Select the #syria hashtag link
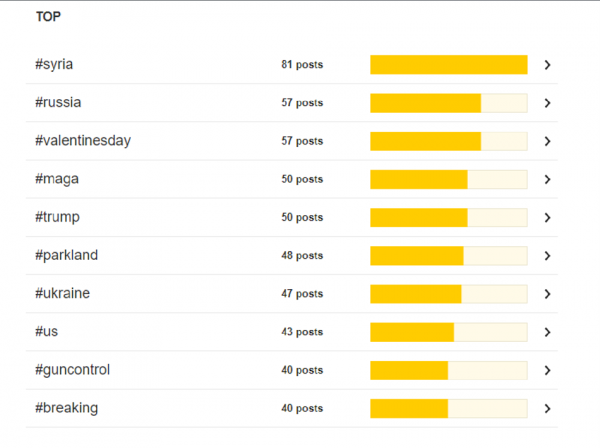Screen dimensions: 600x448 click(x=54, y=64)
